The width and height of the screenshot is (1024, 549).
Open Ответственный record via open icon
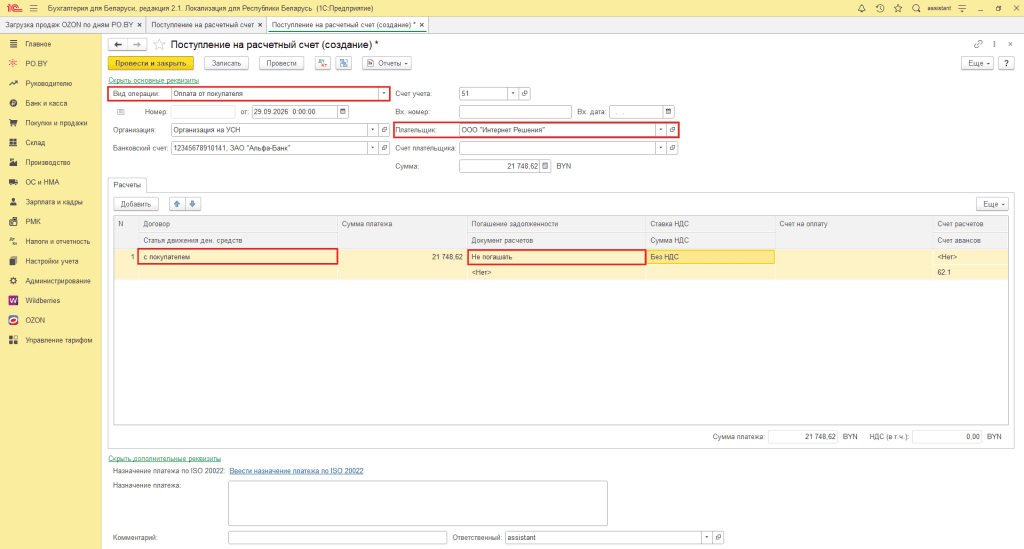(718, 538)
